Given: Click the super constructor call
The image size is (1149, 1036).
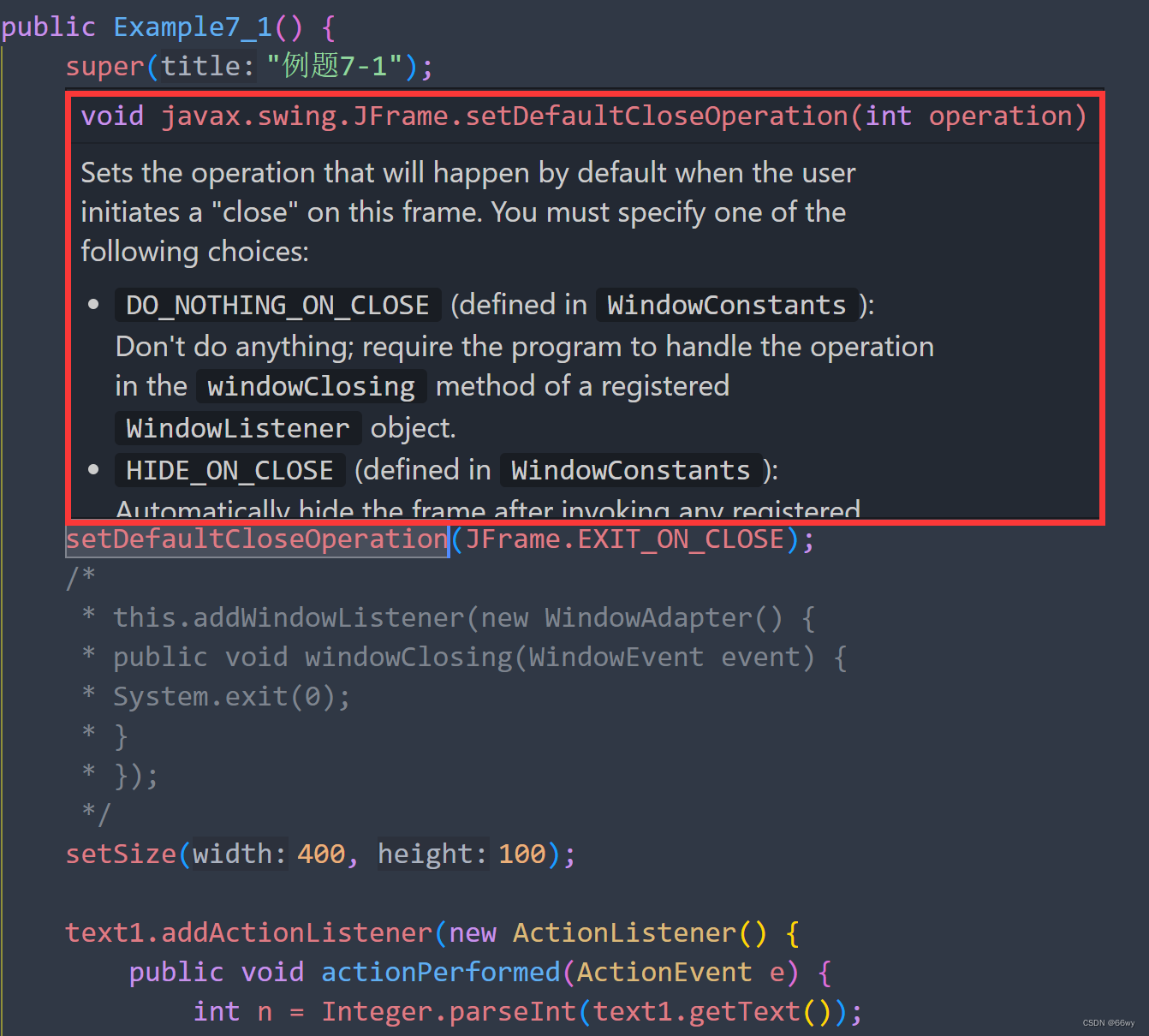Looking at the screenshot, I should (x=105, y=66).
